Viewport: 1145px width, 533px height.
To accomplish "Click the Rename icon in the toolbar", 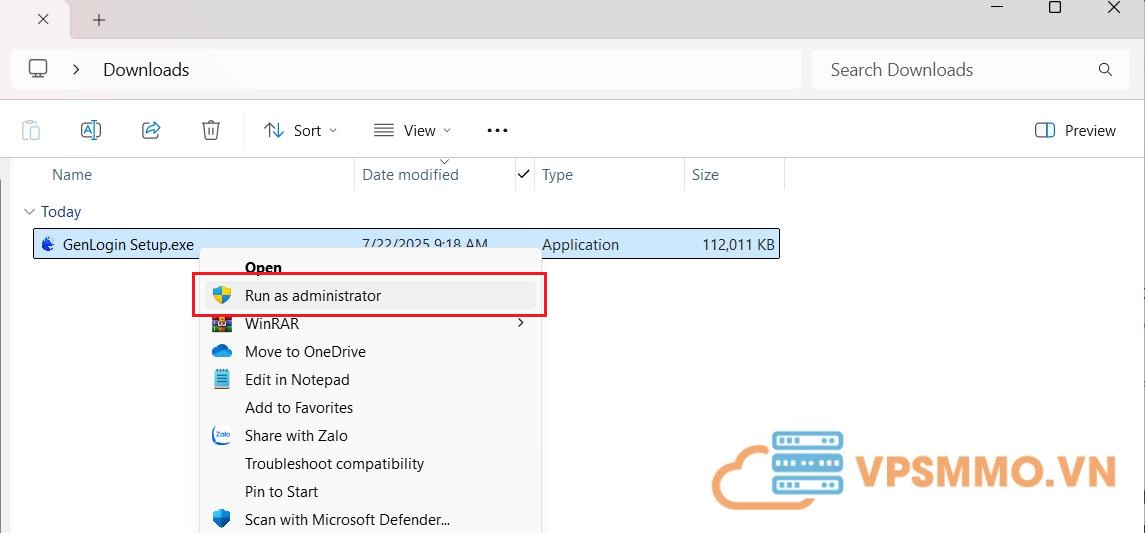I will [91, 130].
